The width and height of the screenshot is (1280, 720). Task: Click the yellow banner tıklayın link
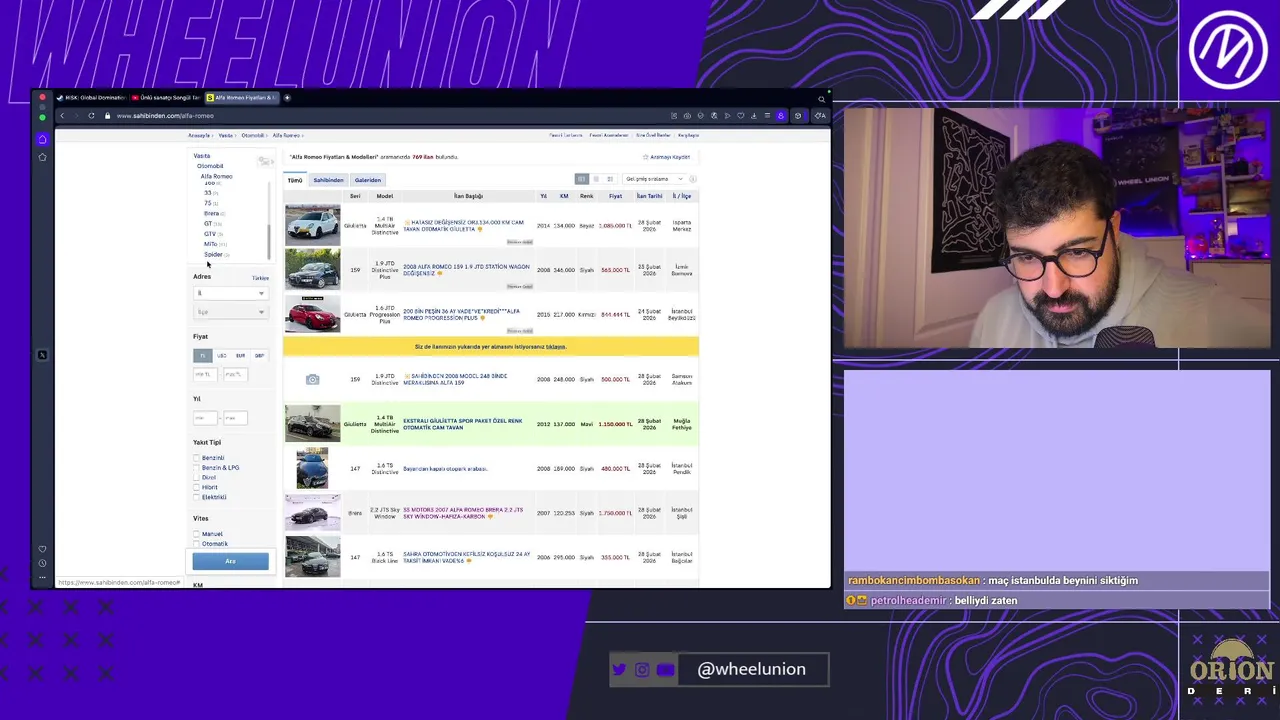click(556, 347)
